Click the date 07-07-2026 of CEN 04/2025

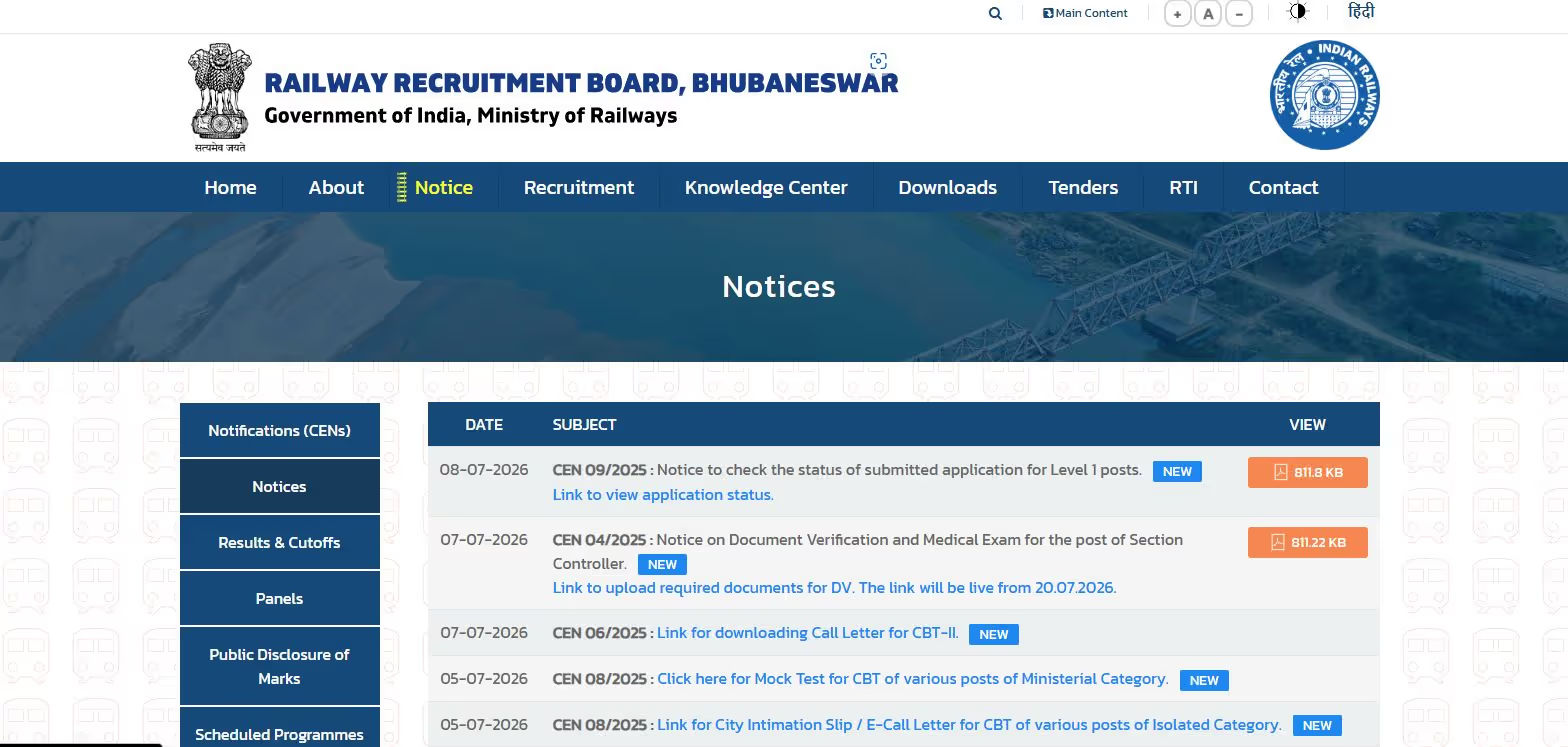(x=484, y=540)
